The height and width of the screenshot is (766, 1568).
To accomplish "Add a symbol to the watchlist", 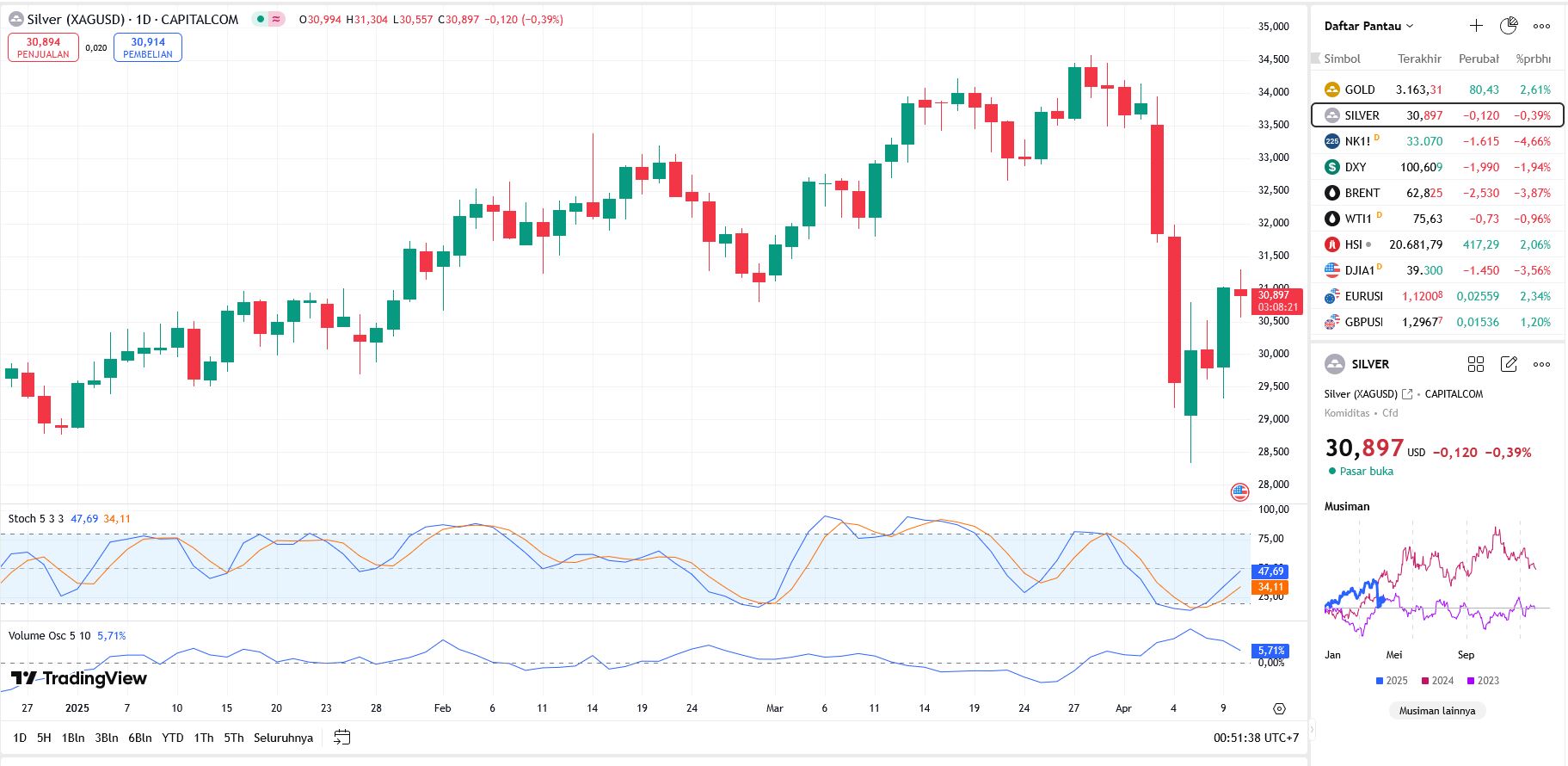I will [1476, 26].
